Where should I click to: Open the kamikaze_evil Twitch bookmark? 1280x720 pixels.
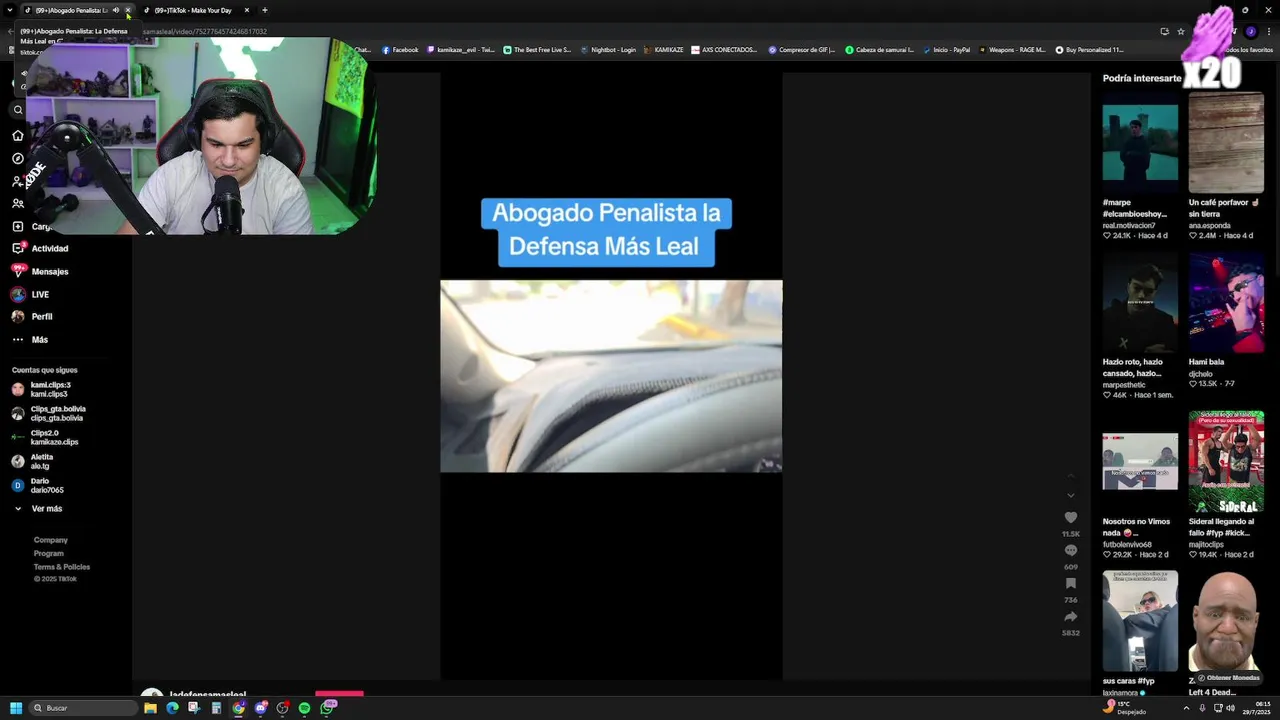click(x=461, y=49)
